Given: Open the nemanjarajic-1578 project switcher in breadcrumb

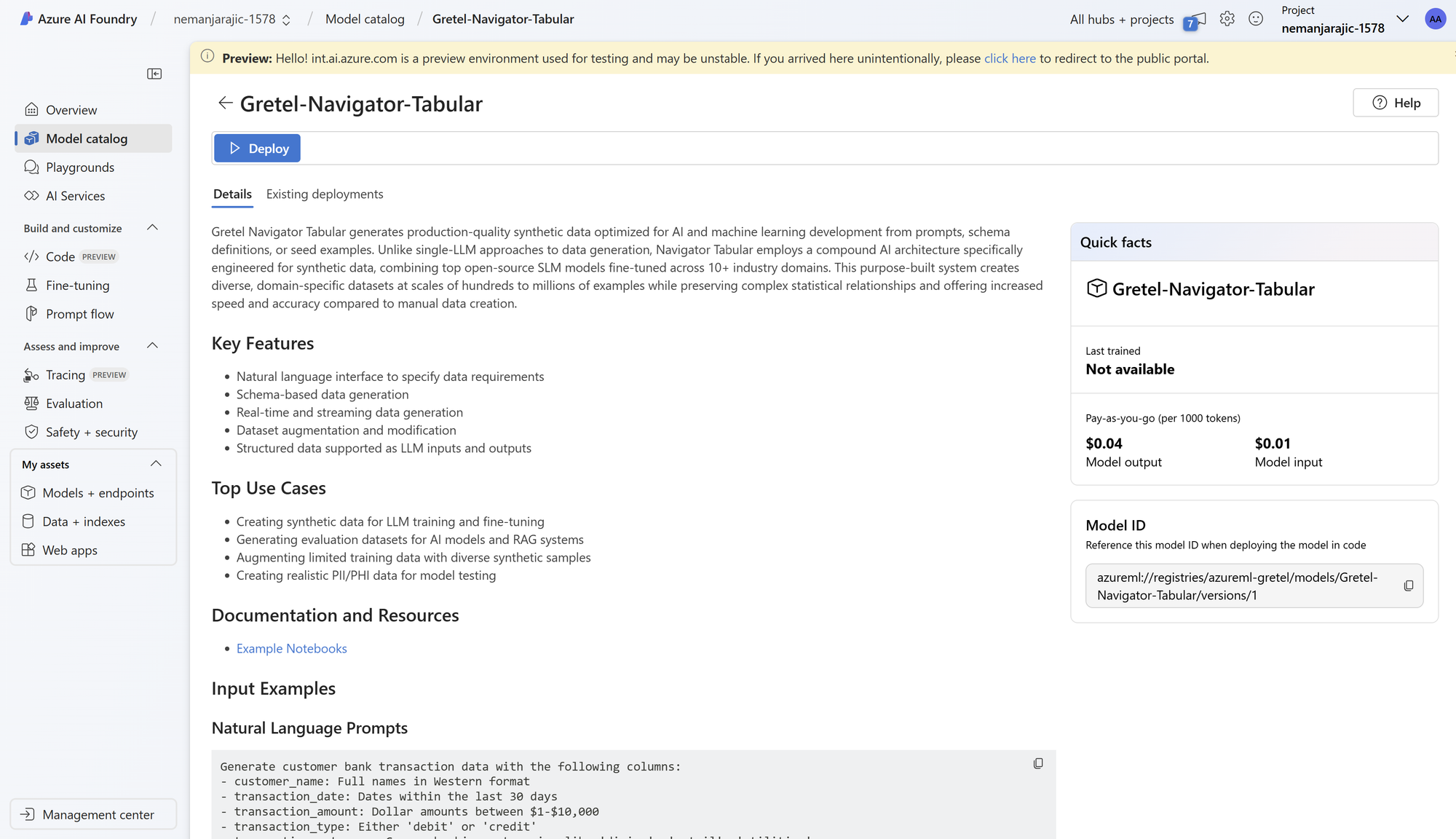Looking at the screenshot, I should pyautogui.click(x=232, y=20).
